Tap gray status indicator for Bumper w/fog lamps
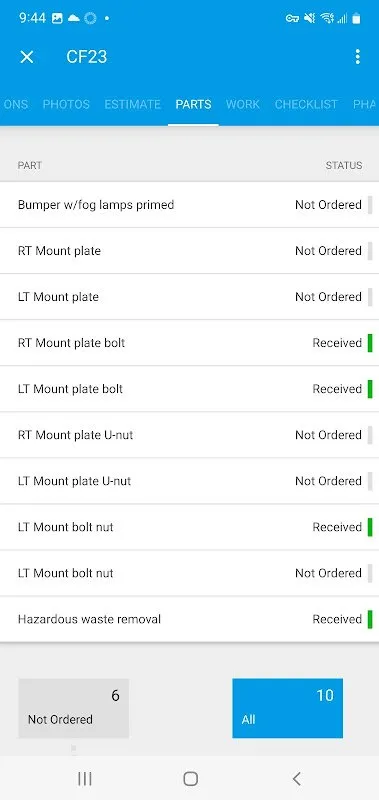This screenshot has width=379, height=800. point(370,205)
